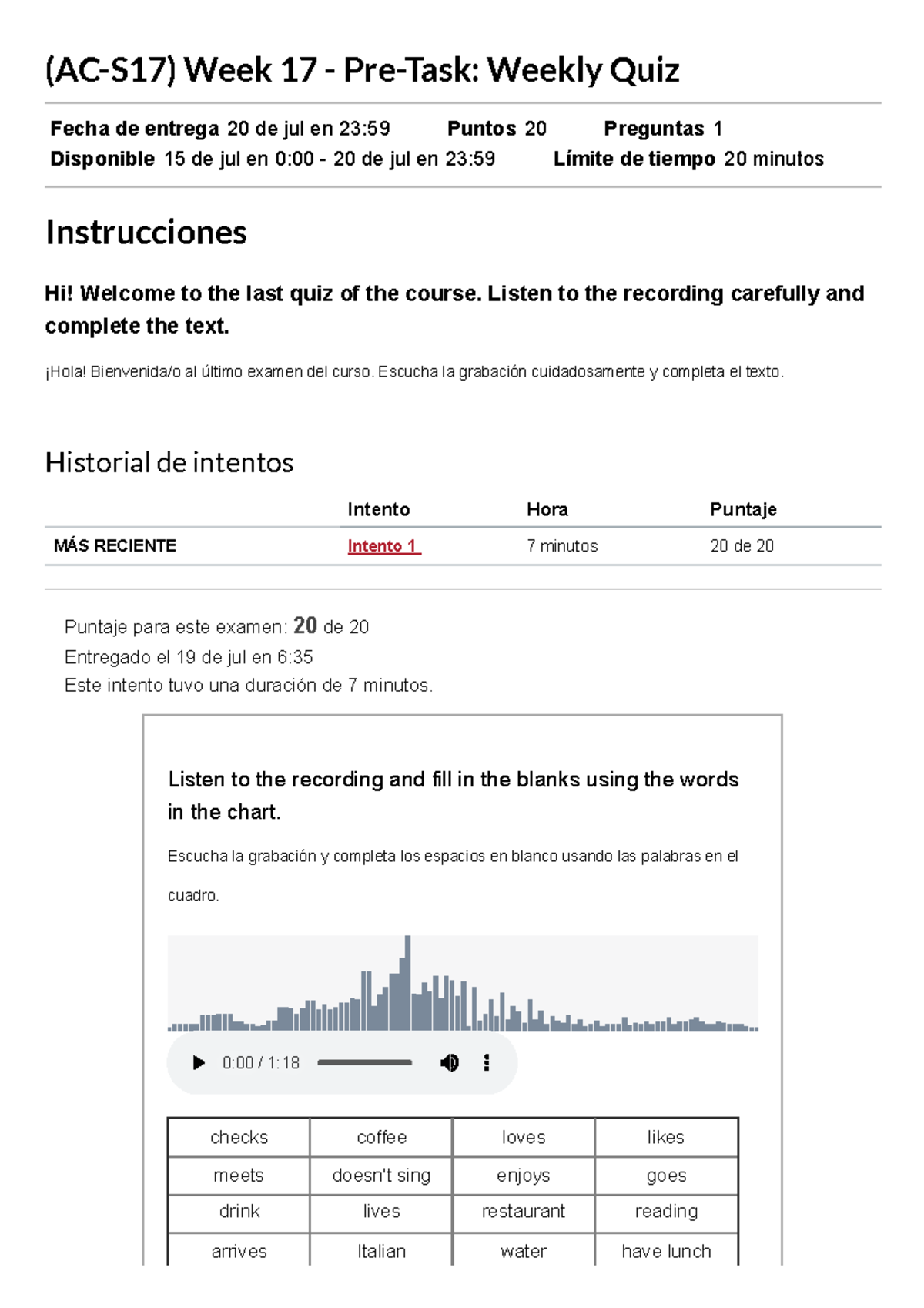Expand the 'Historial de intentos' section

tap(169, 461)
